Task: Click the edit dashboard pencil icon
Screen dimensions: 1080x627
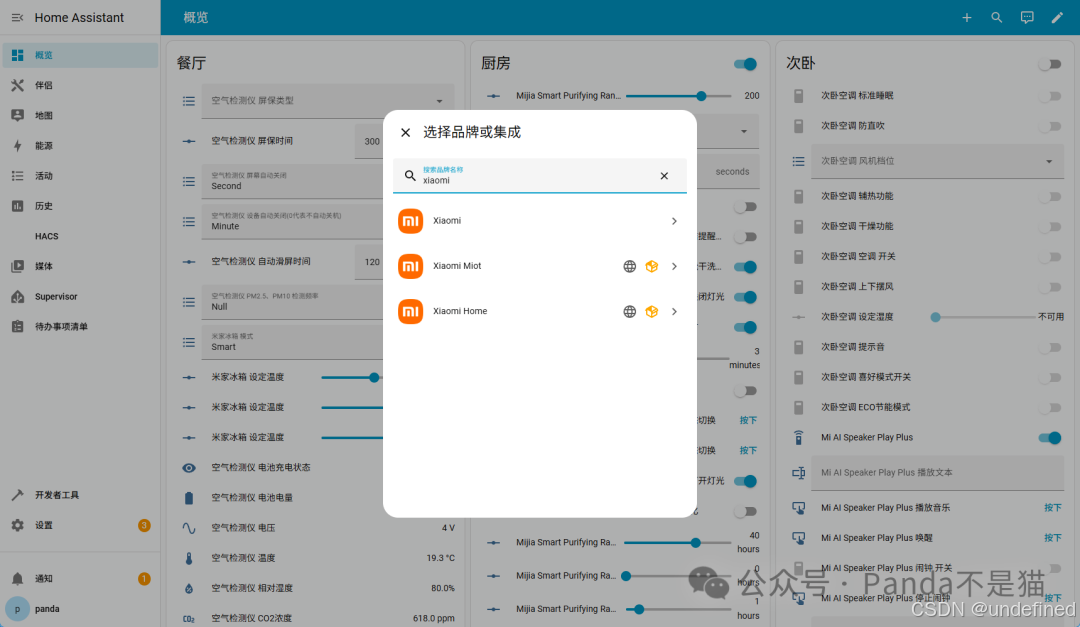Action: point(1057,17)
